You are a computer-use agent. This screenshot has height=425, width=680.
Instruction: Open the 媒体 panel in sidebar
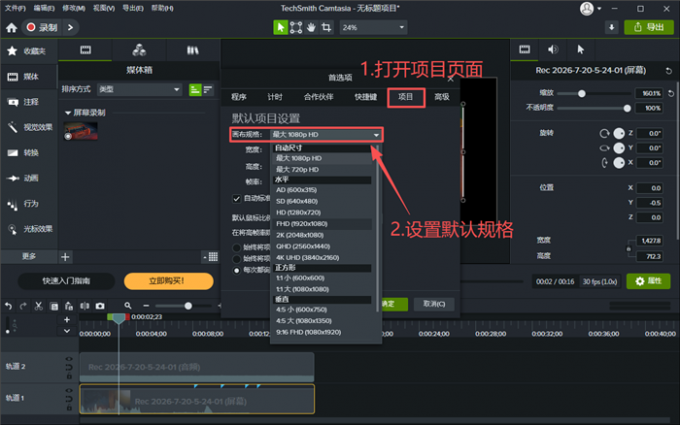pos(29,77)
